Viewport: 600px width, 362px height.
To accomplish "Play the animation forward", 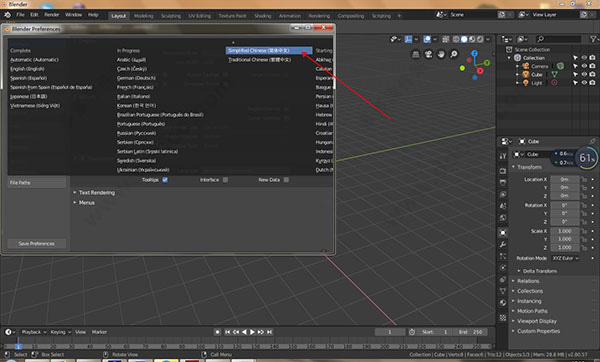I will click(x=252, y=332).
